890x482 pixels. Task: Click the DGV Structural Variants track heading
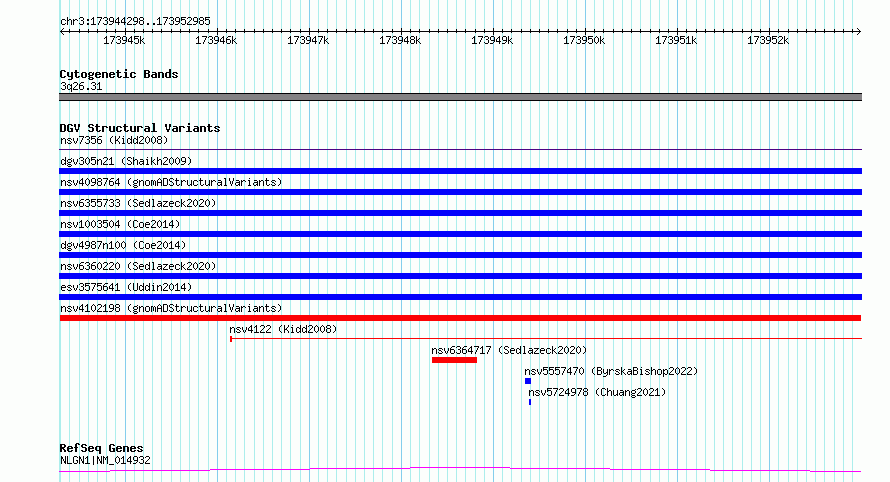tap(140, 128)
